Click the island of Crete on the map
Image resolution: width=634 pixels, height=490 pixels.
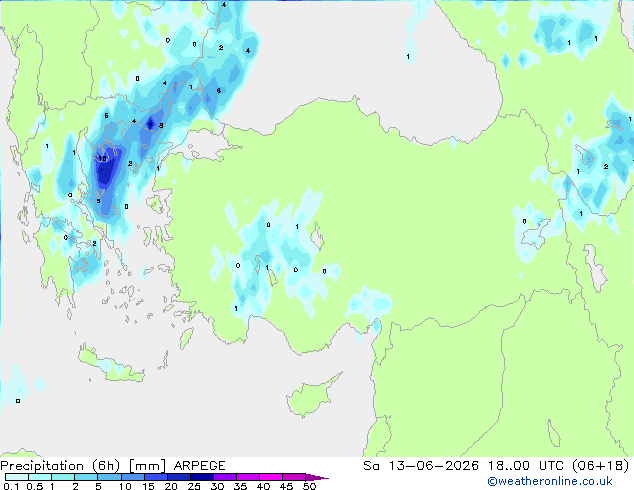110,365
